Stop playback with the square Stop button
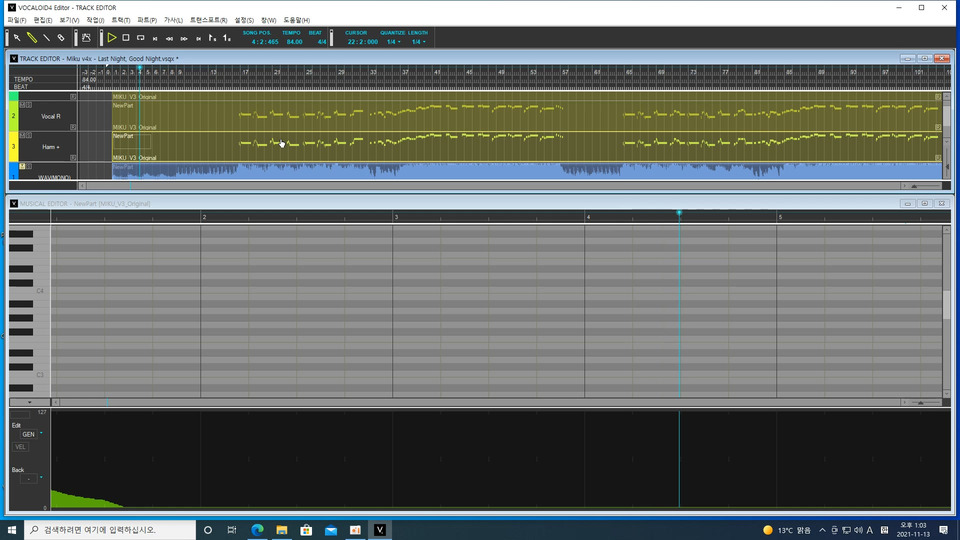 coord(126,38)
